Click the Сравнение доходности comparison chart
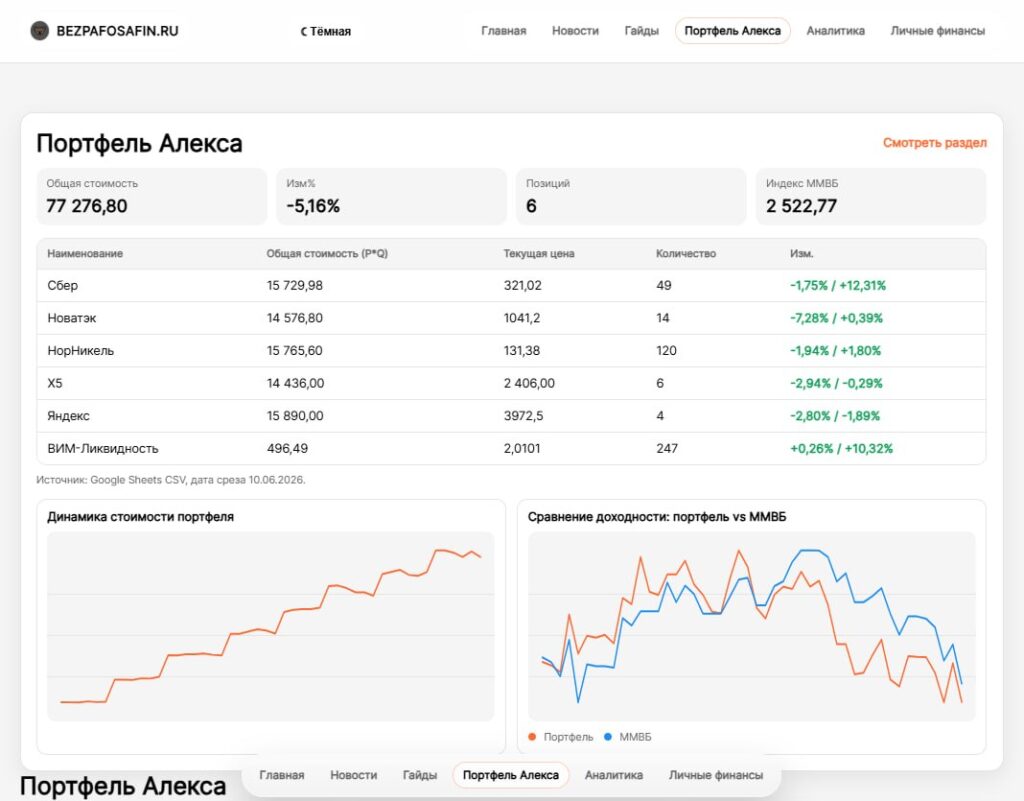The height and width of the screenshot is (801, 1024). pyautogui.click(x=752, y=626)
